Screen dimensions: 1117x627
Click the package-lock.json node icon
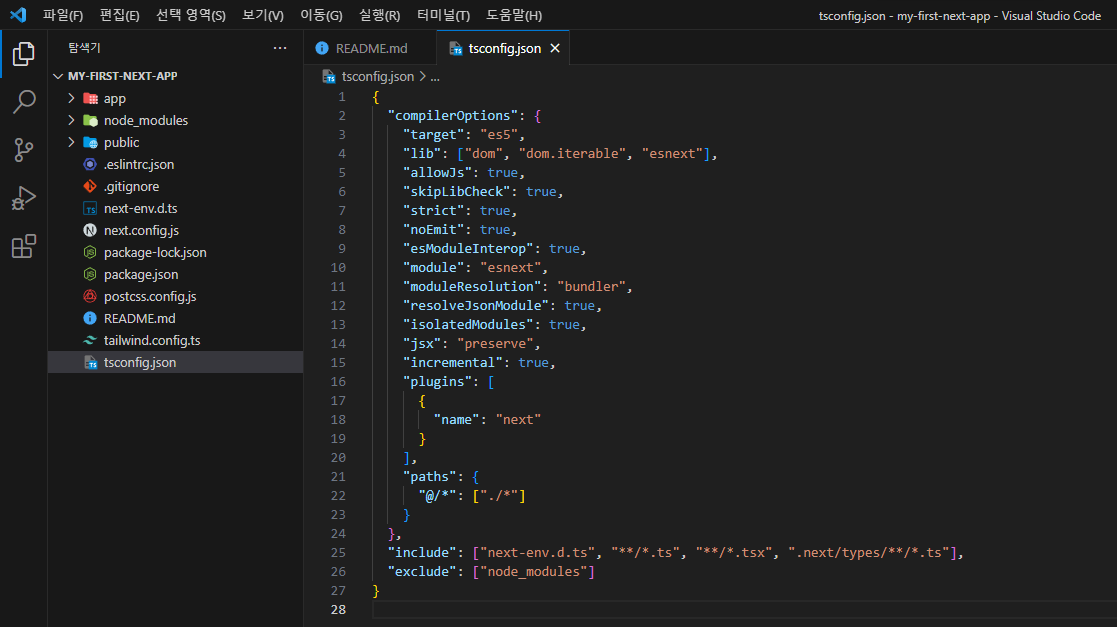click(x=90, y=252)
